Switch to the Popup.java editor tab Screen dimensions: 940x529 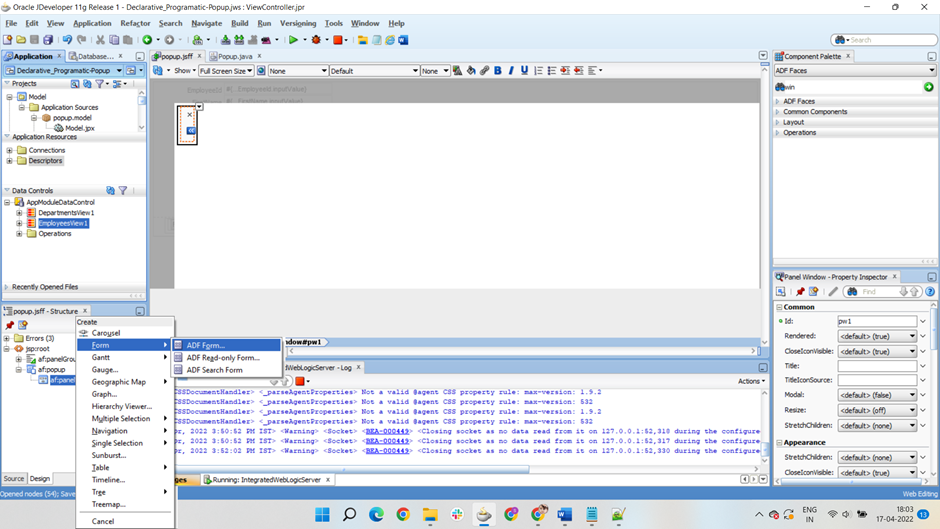pos(234,56)
